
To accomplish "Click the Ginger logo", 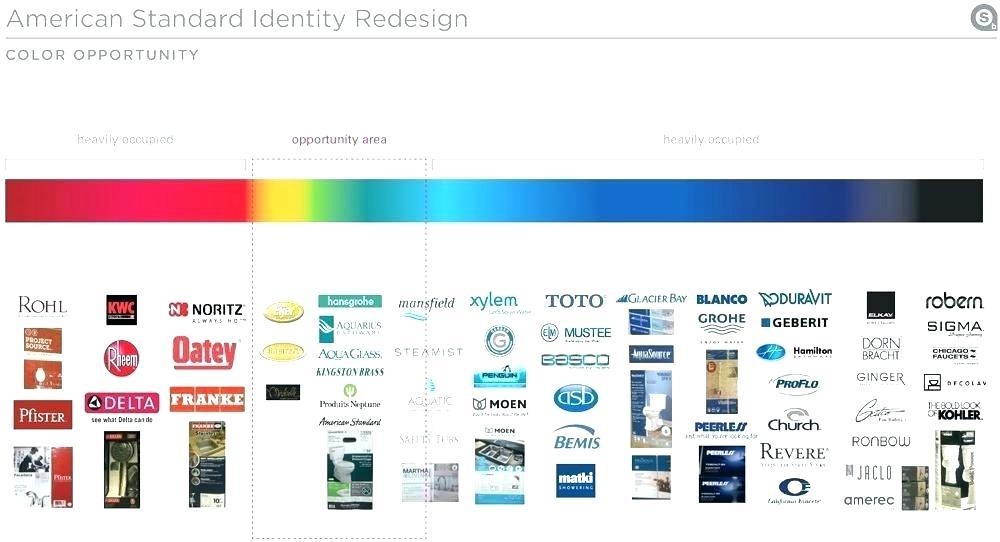I will [880, 377].
